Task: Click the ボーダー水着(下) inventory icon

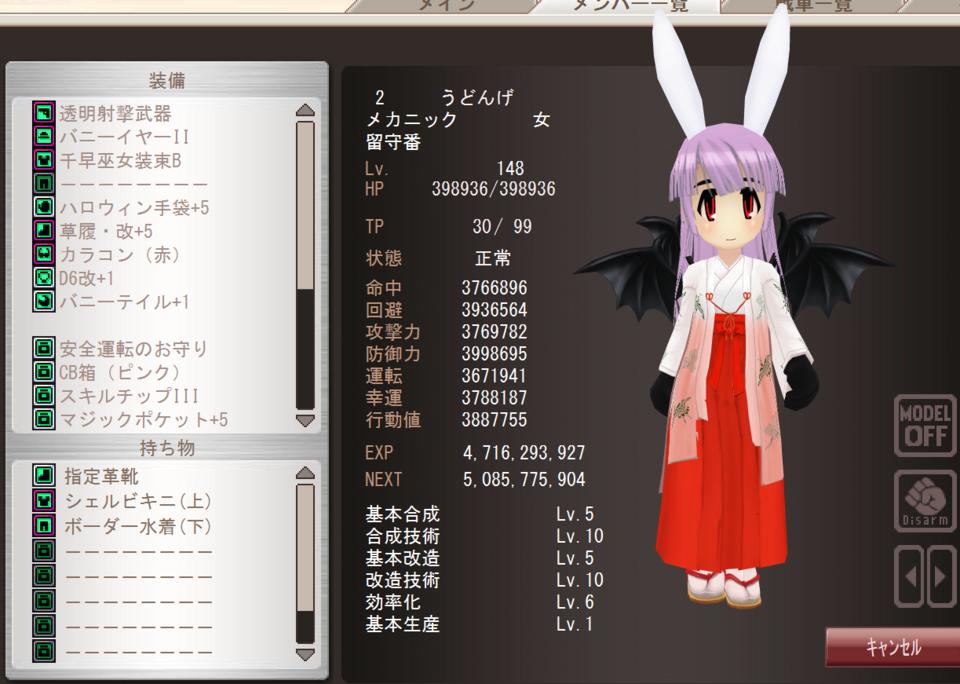Action: point(43,526)
